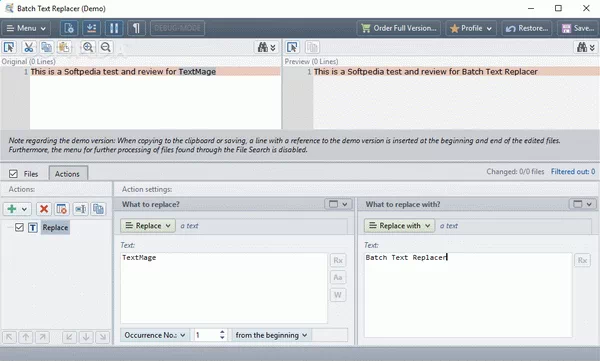
Task: Click Order Full Version button
Action: [x=399, y=28]
